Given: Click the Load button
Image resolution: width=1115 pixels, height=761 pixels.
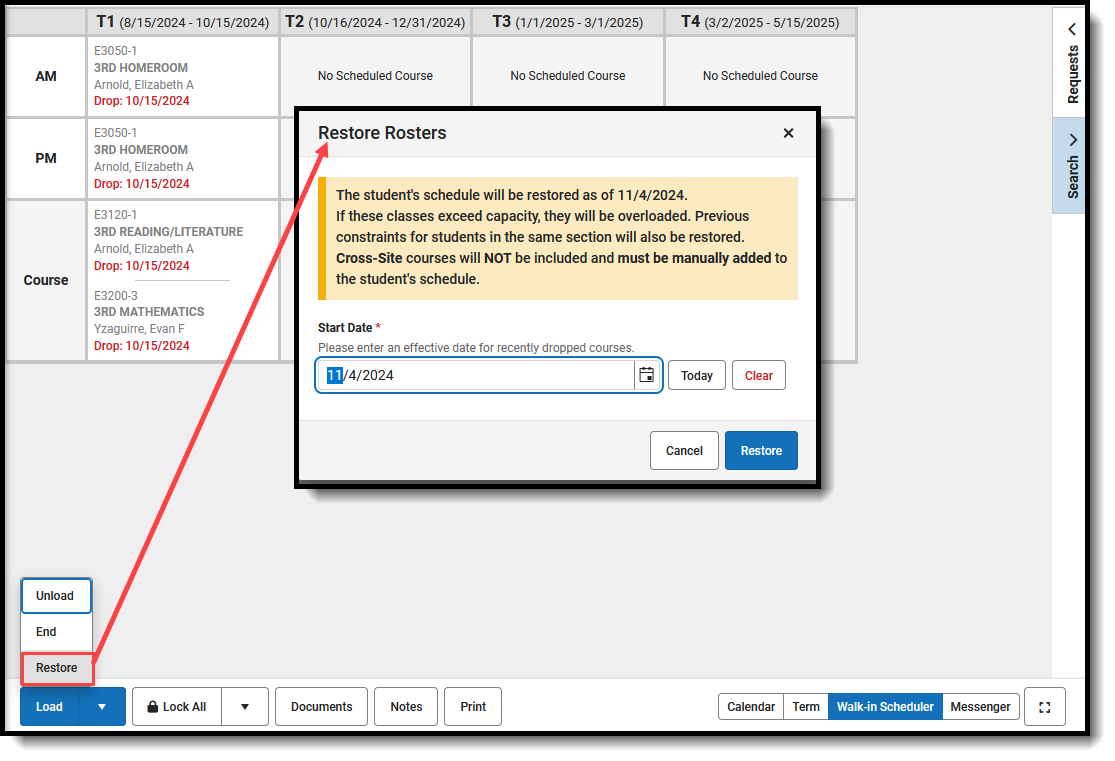Looking at the screenshot, I should (49, 707).
